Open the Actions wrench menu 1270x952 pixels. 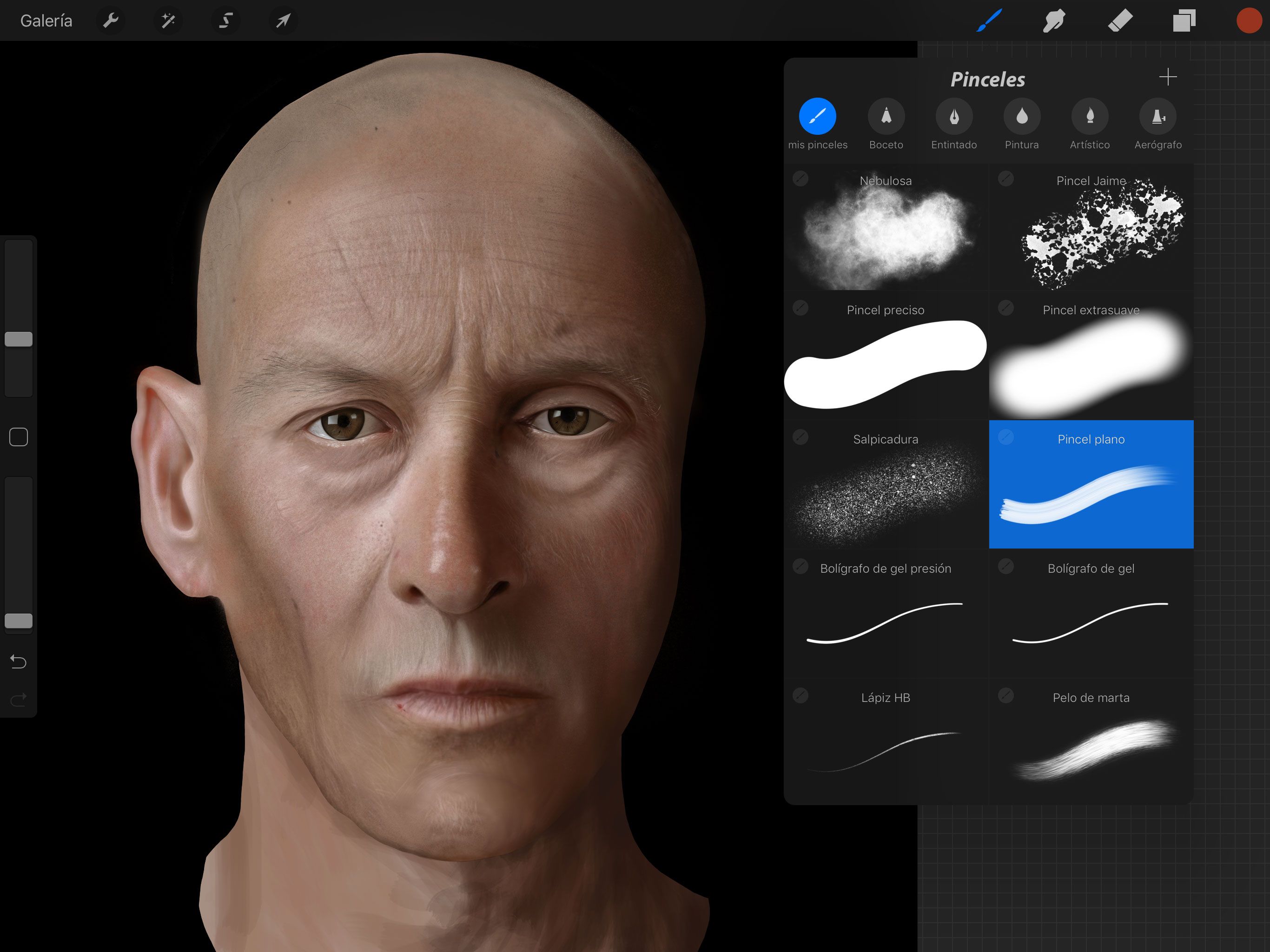[110, 20]
